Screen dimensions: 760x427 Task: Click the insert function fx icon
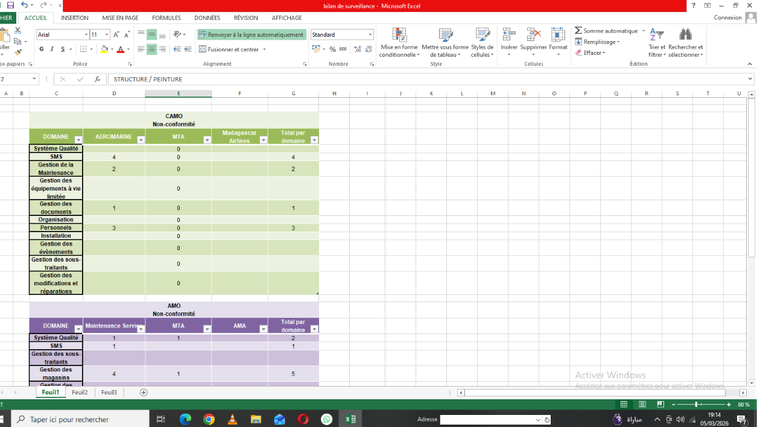[97, 79]
